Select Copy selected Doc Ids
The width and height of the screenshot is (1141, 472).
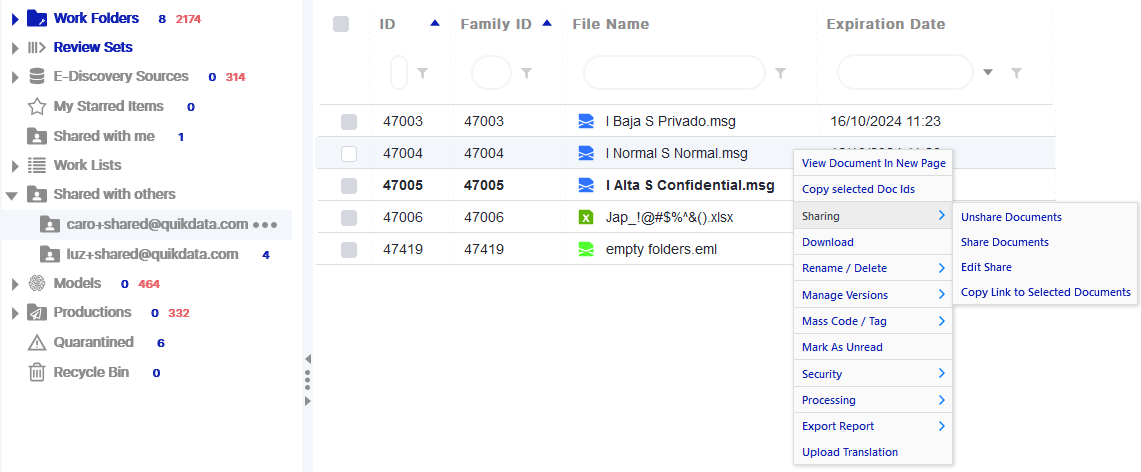click(x=872, y=189)
